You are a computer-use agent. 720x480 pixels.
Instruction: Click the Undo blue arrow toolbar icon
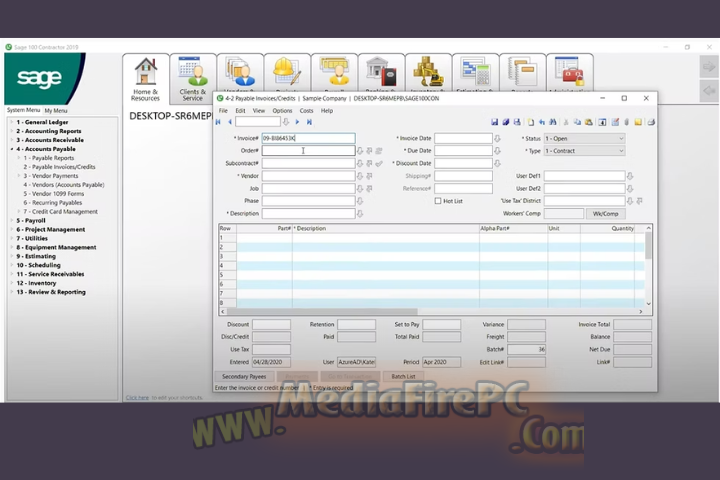[542, 122]
